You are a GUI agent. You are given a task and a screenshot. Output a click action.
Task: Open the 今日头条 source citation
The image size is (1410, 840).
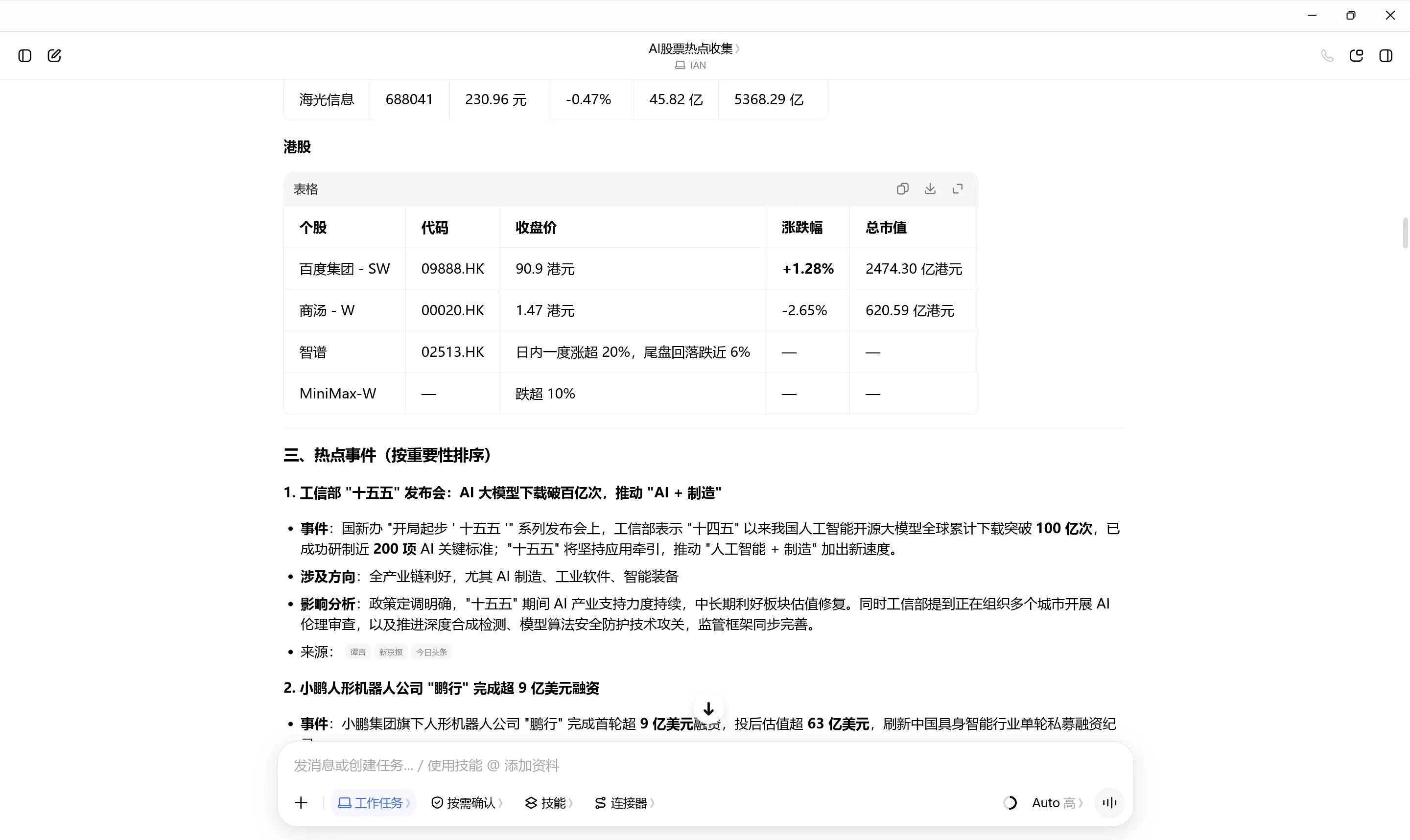pos(431,652)
